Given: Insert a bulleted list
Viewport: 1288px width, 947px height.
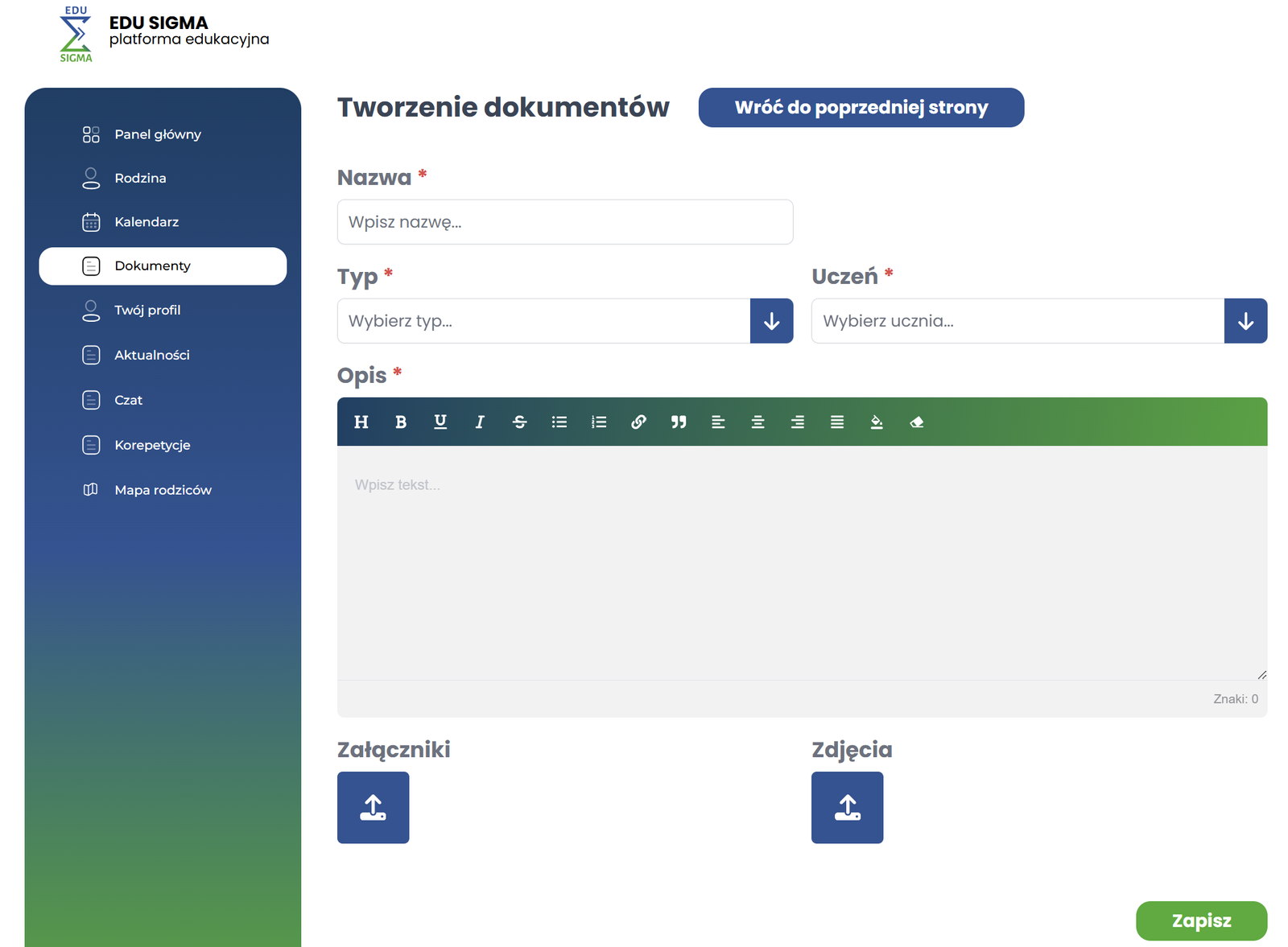Looking at the screenshot, I should pos(559,422).
